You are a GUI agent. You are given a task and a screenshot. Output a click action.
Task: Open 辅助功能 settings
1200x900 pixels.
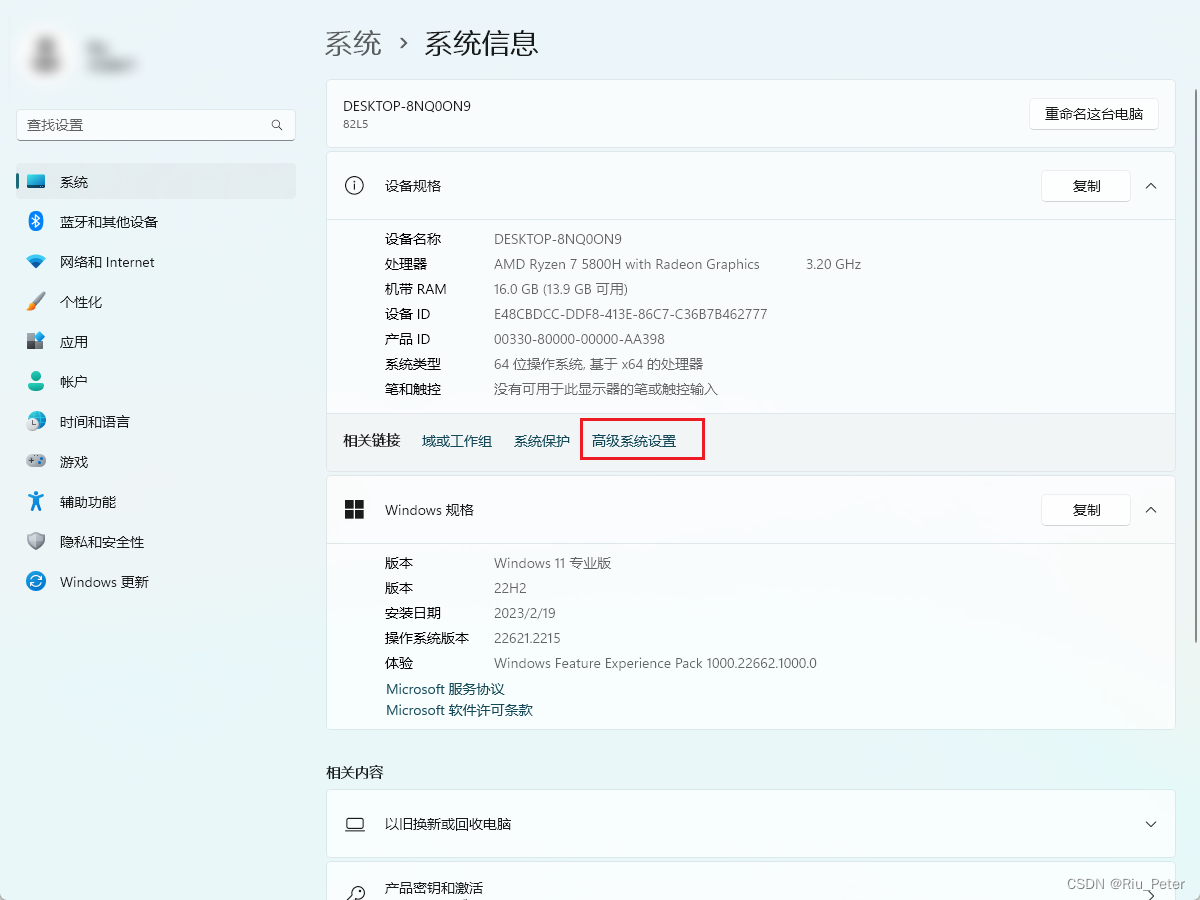156,502
